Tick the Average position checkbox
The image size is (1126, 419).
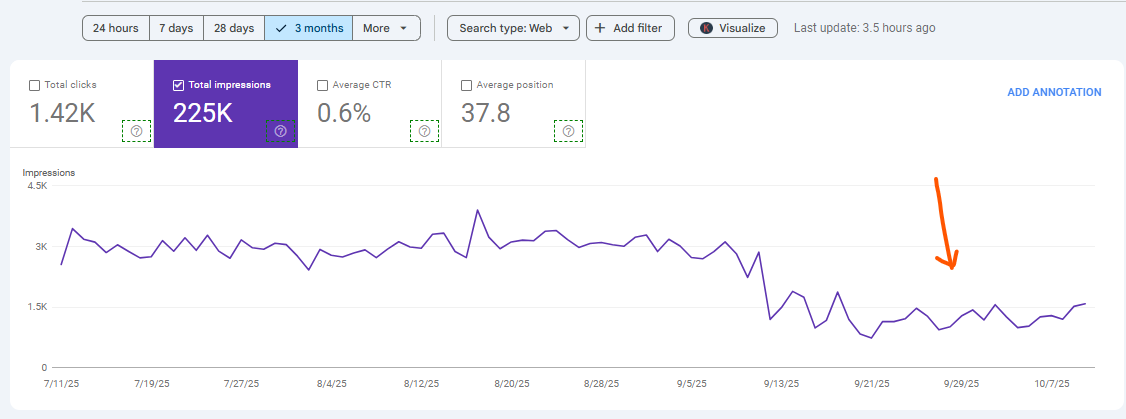tap(467, 85)
